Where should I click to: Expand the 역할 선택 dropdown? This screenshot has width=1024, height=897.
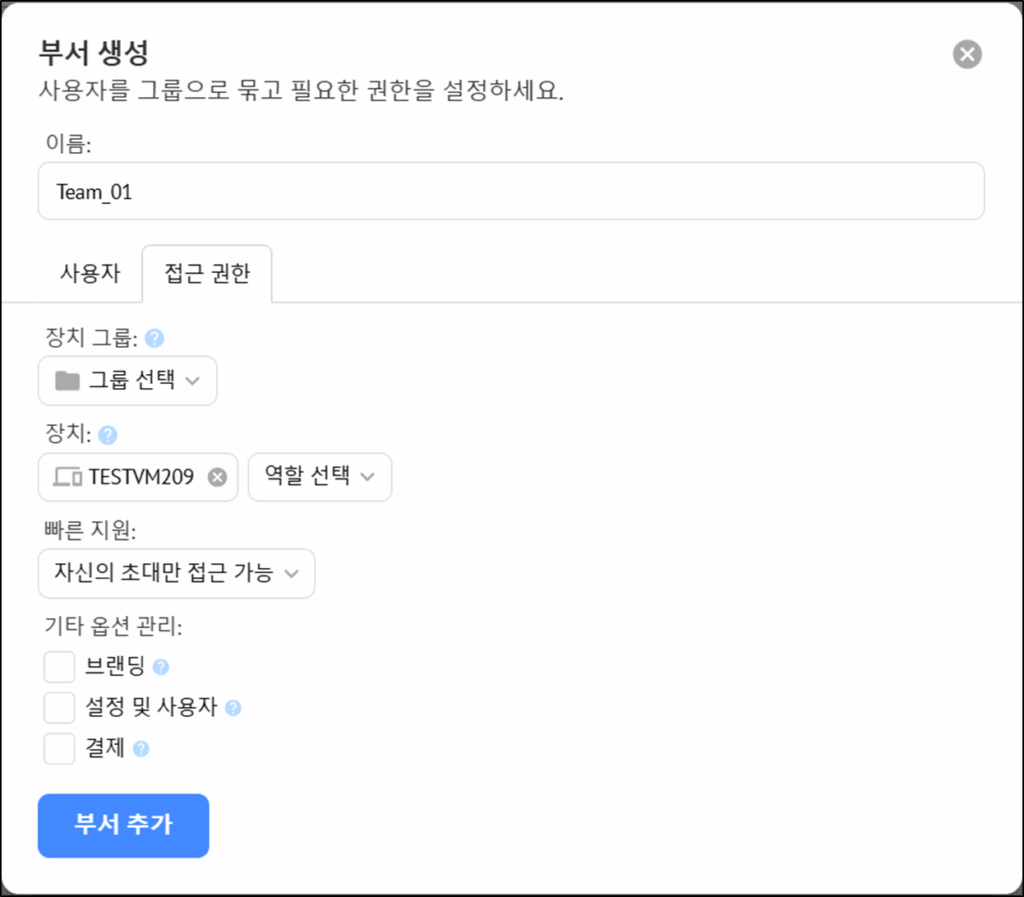point(320,477)
